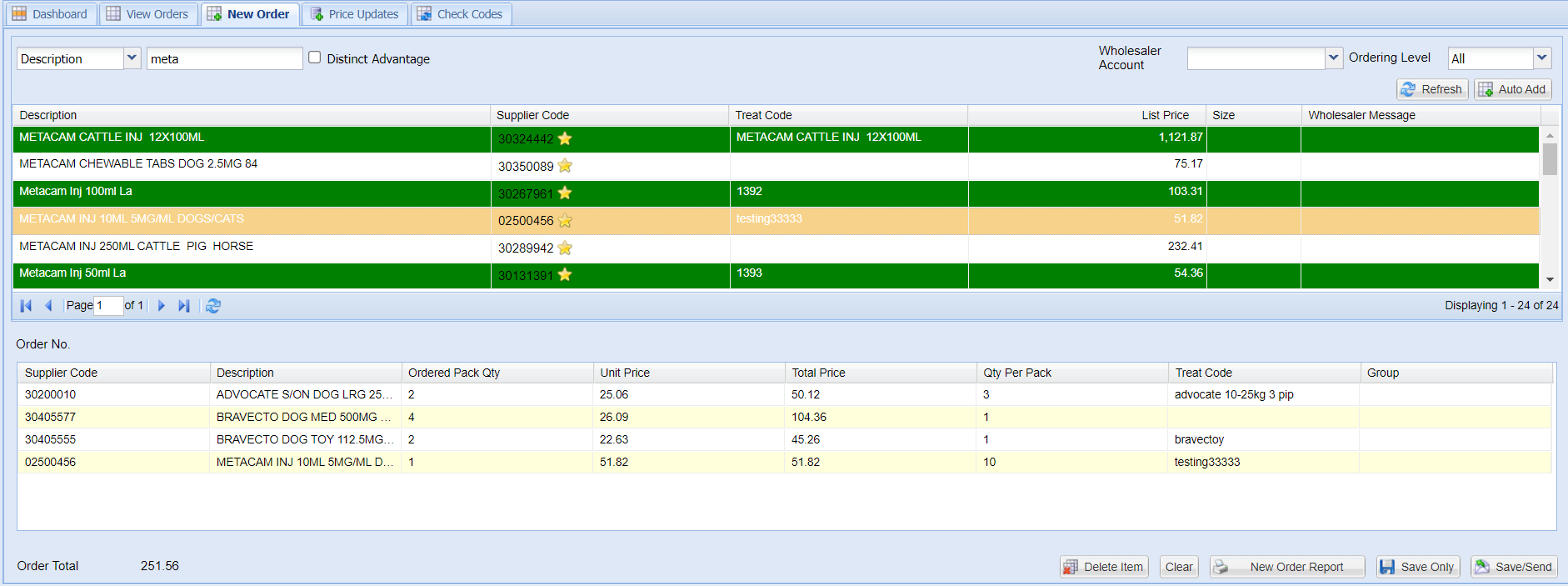The height and width of the screenshot is (586, 1568).
Task: Switch to the View Orders tab
Action: 148,14
